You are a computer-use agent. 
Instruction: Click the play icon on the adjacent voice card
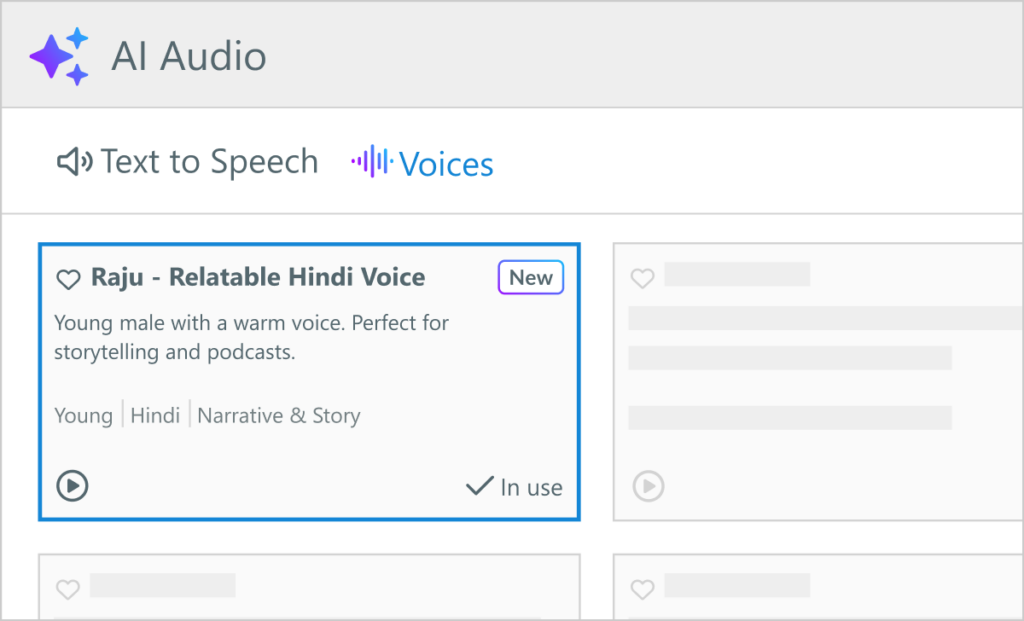click(648, 487)
